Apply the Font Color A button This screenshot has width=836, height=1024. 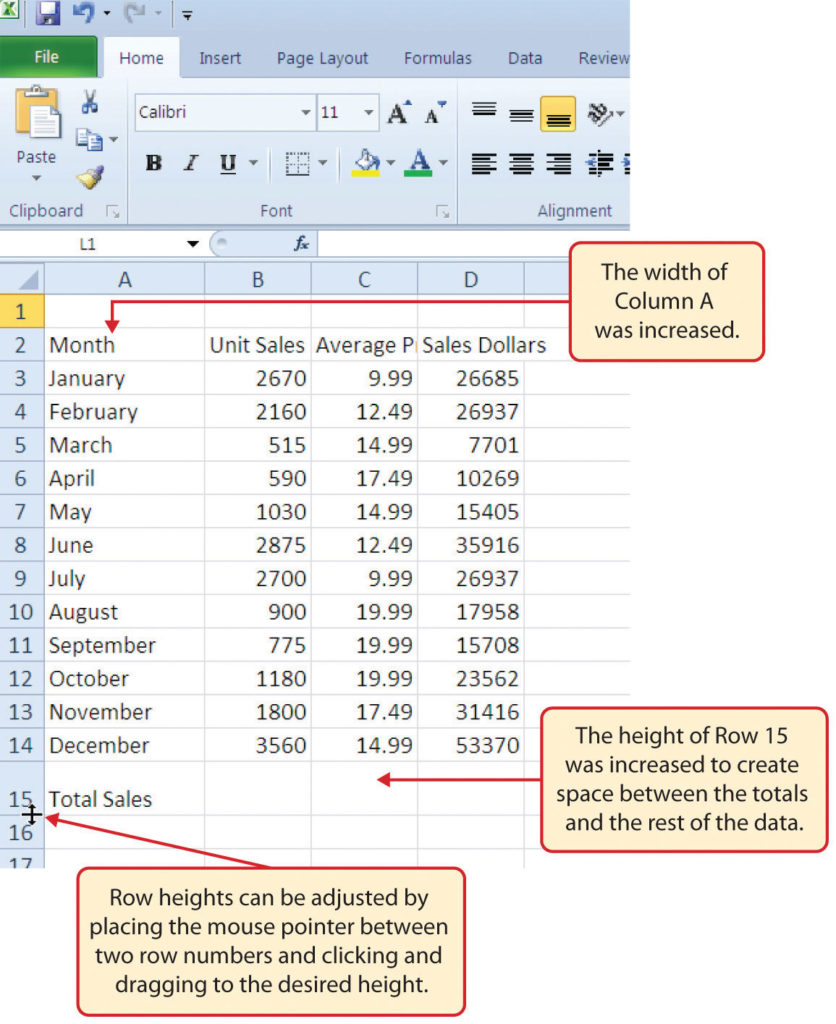(x=419, y=163)
